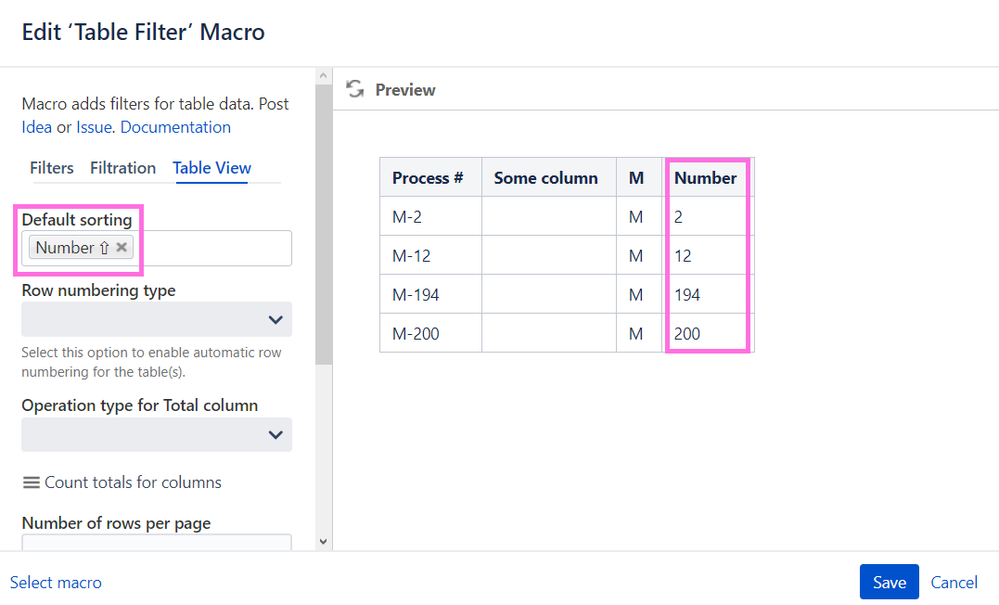Follow the Documentation link
This screenshot has width=999, height=605.
point(175,127)
